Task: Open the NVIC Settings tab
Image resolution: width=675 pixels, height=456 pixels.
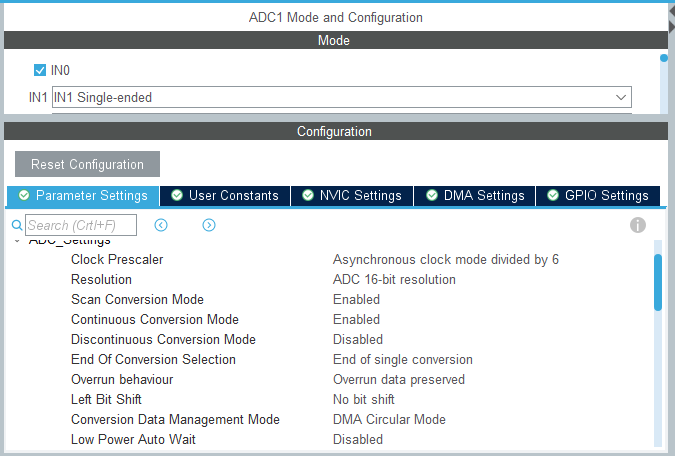Action: 352,196
